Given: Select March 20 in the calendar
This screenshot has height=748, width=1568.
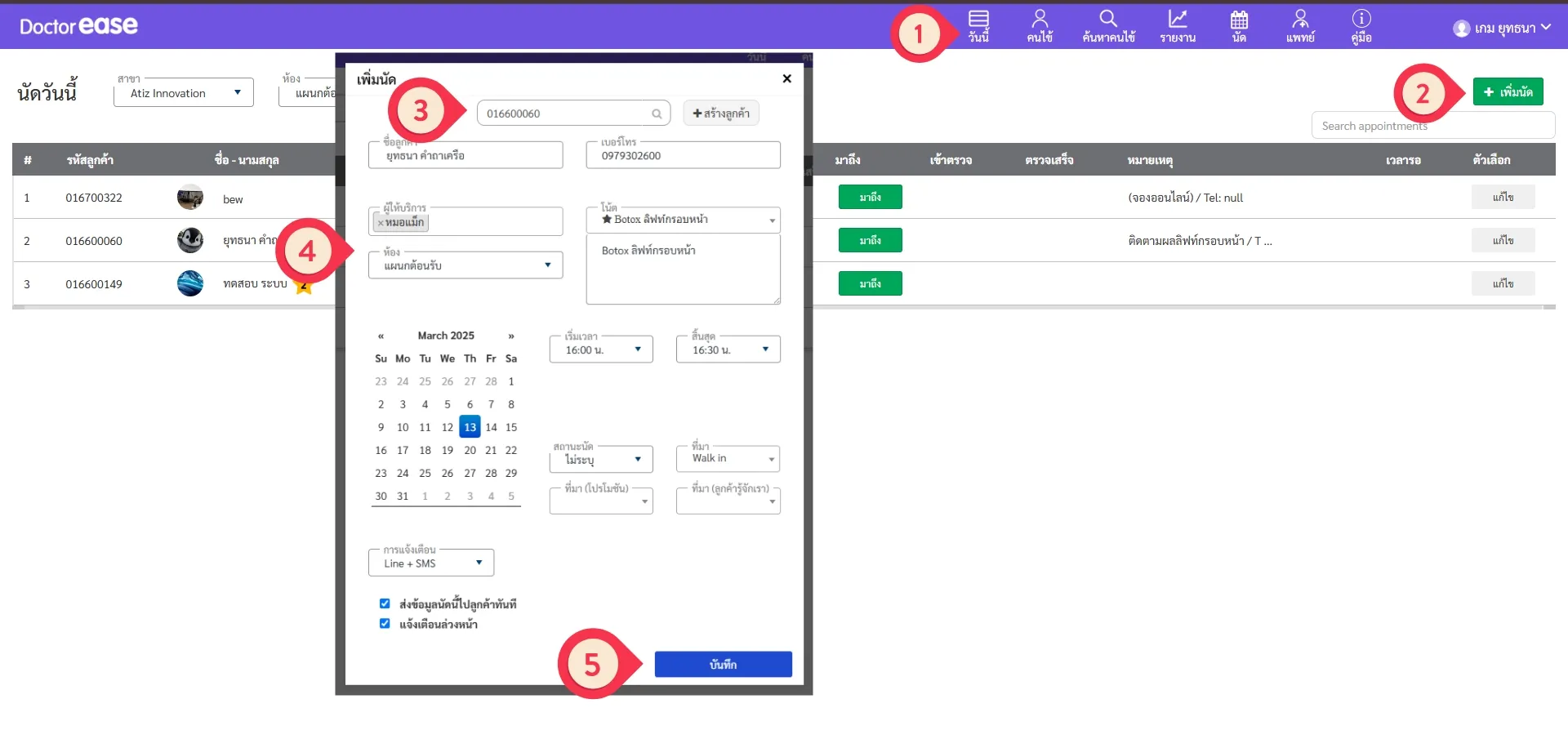Looking at the screenshot, I should 470,450.
